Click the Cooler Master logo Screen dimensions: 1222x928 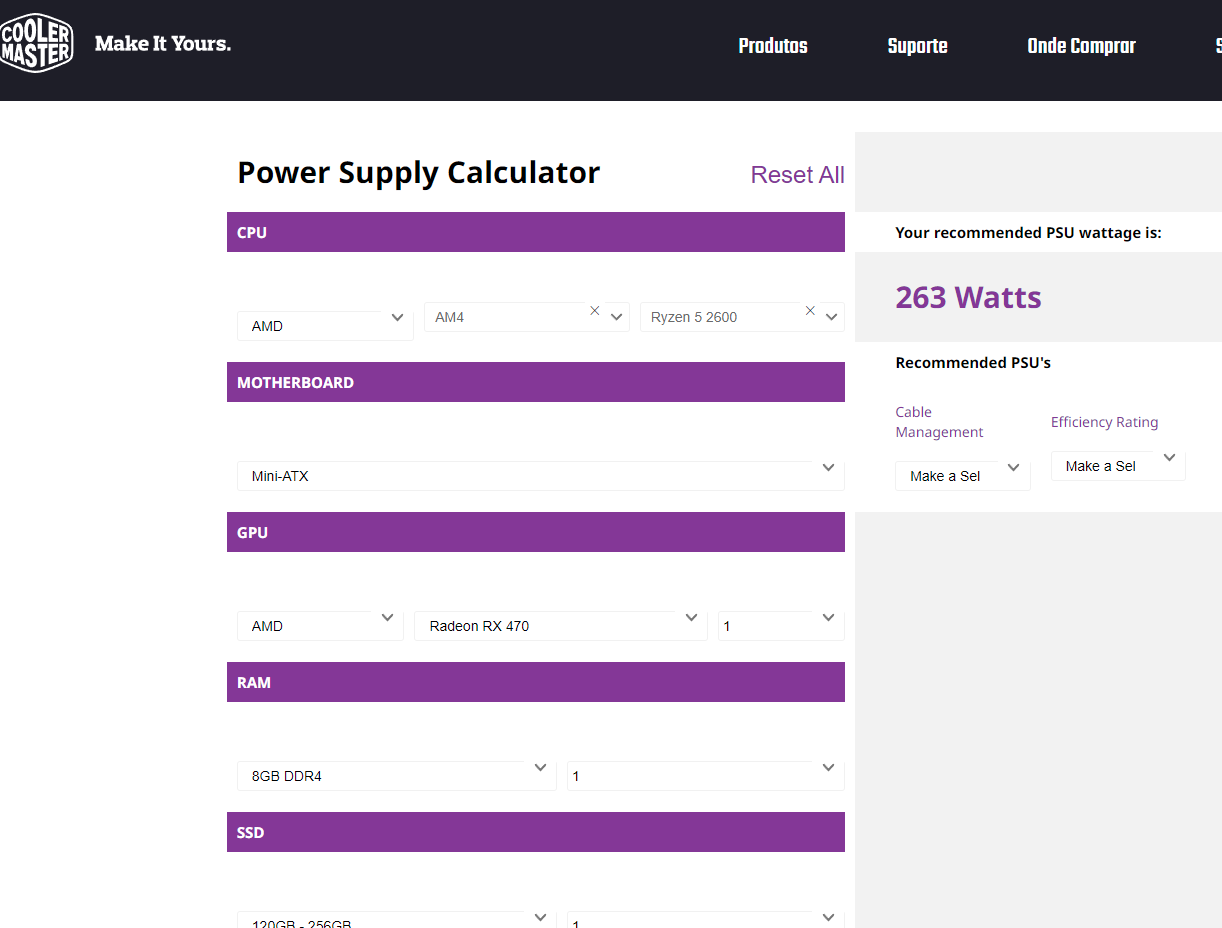[x=37, y=43]
